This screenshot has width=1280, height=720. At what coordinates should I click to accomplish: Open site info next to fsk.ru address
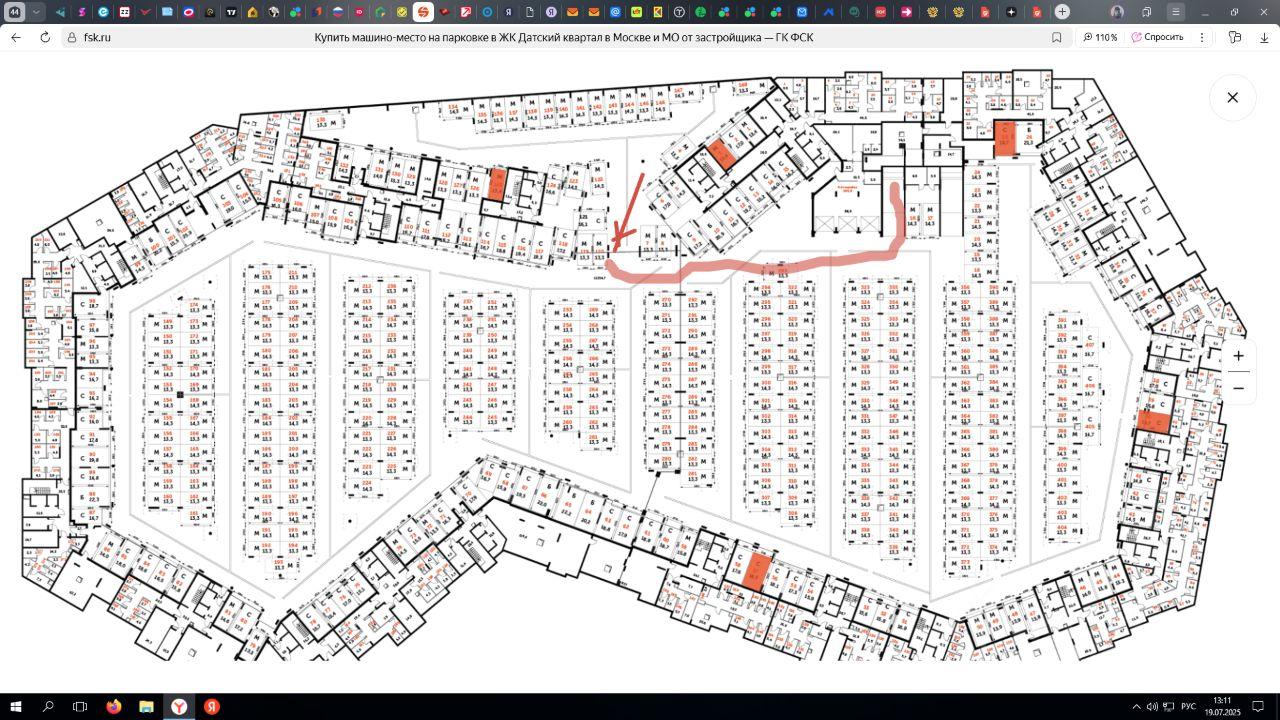point(72,37)
